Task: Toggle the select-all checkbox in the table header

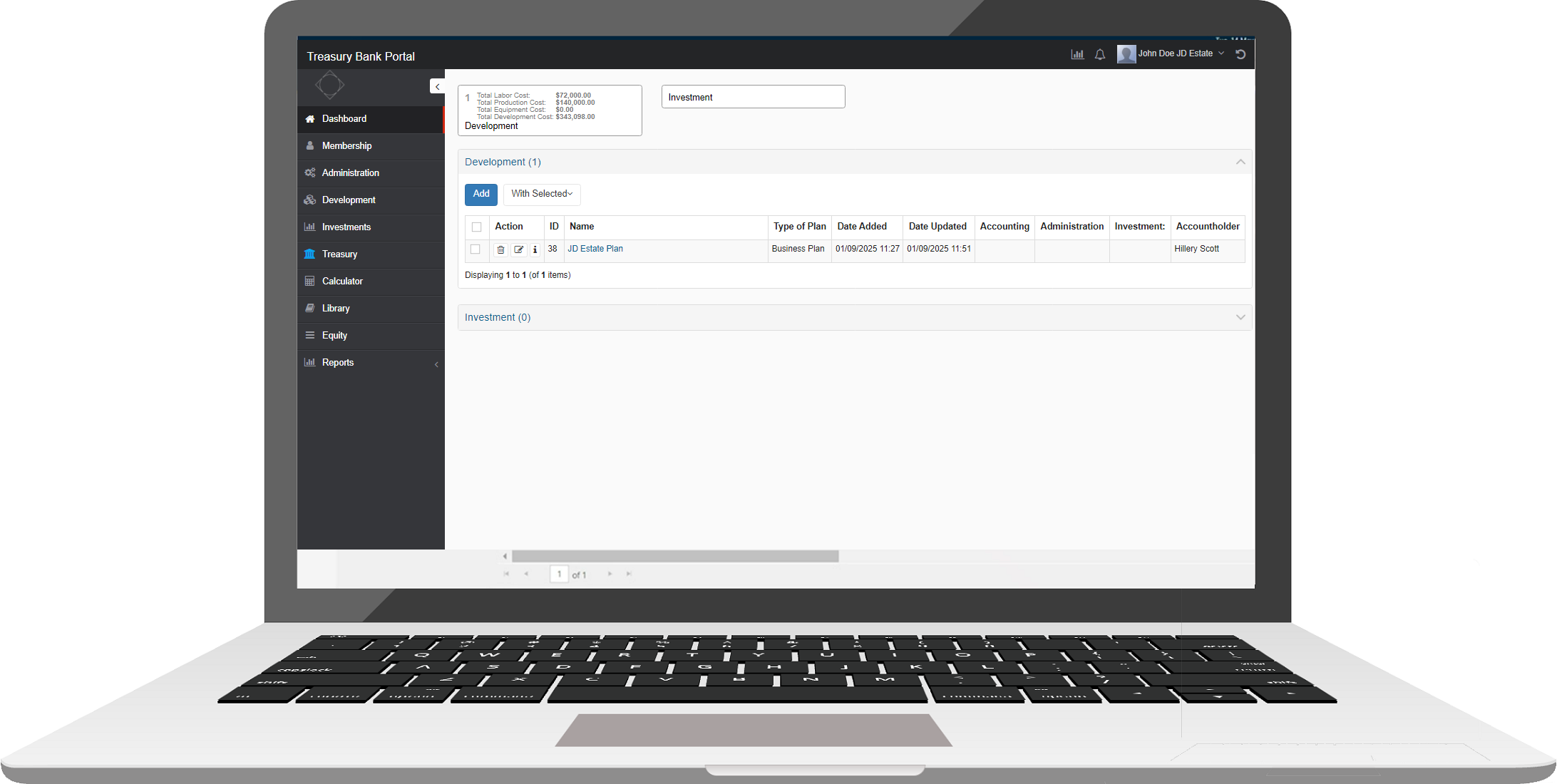Action: click(477, 227)
